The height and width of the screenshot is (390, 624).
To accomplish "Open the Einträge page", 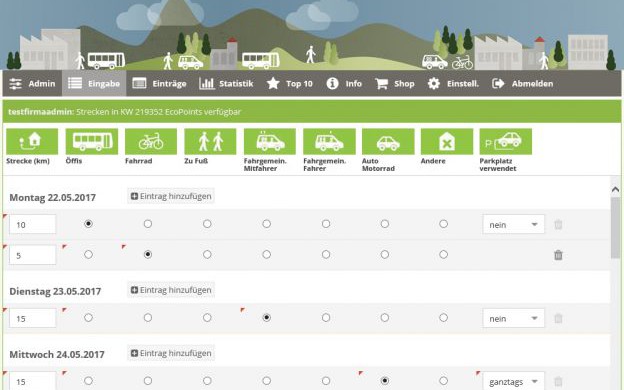I will click(x=159, y=84).
